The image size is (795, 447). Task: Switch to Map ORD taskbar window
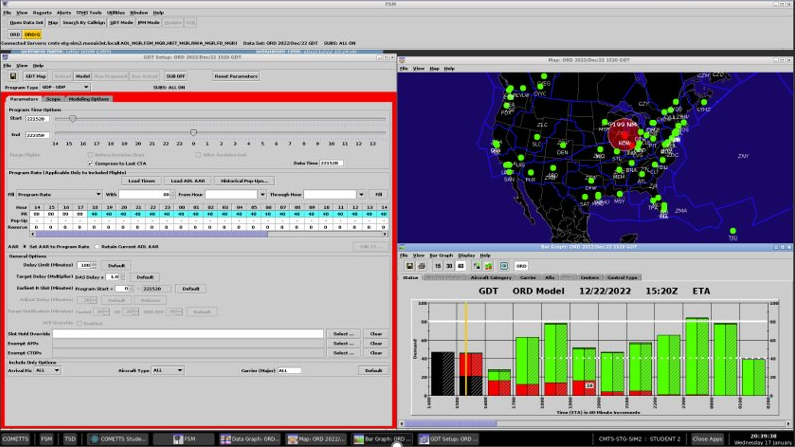[317, 439]
